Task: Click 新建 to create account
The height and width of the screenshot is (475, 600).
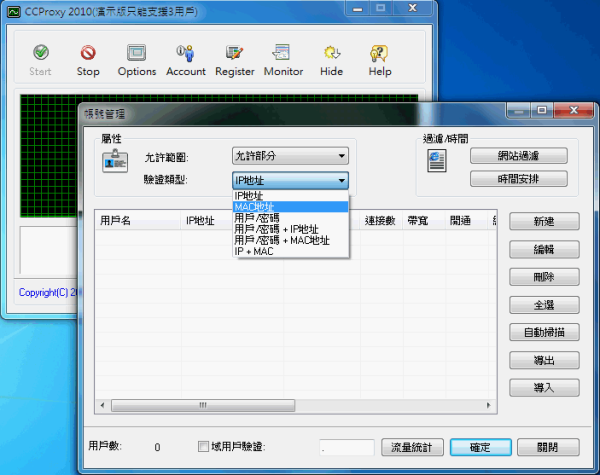Action: point(544,222)
